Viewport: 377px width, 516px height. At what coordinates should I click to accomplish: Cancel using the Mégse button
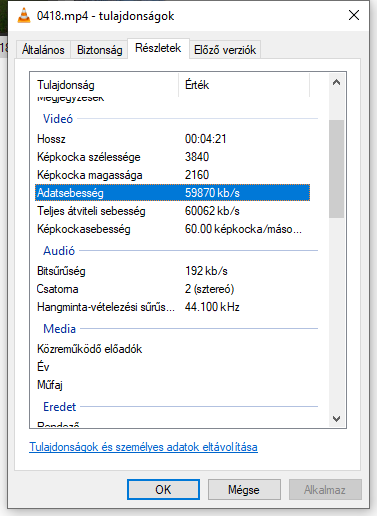244,489
